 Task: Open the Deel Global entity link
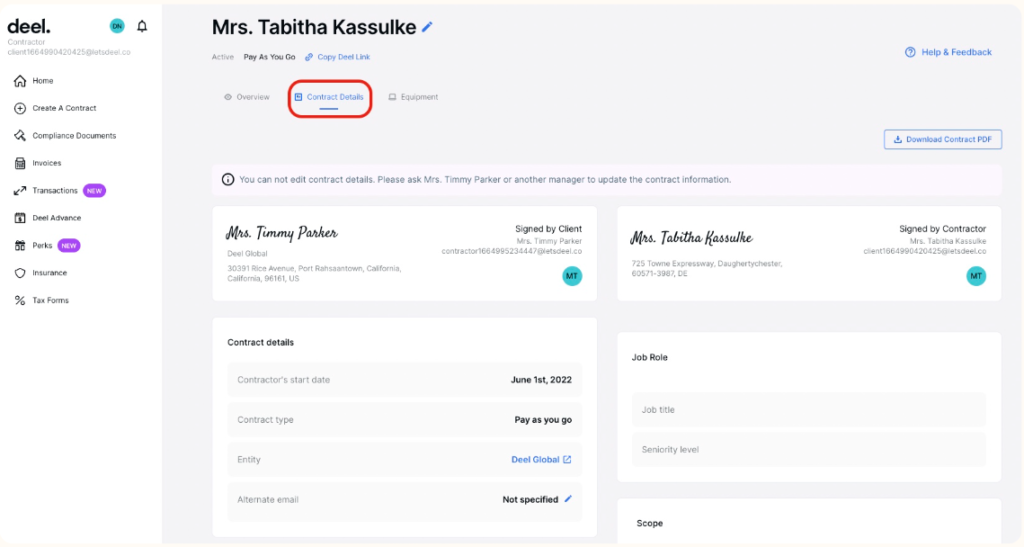[x=535, y=460]
